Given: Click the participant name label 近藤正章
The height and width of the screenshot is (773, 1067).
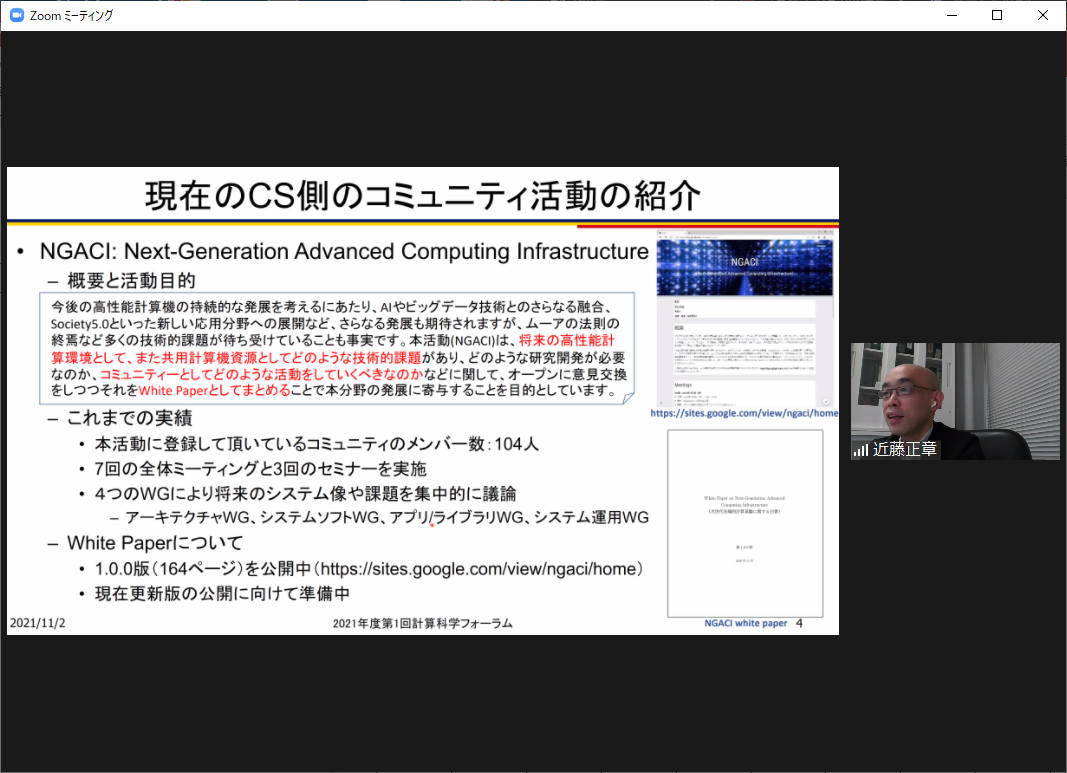Looking at the screenshot, I should click(x=905, y=450).
